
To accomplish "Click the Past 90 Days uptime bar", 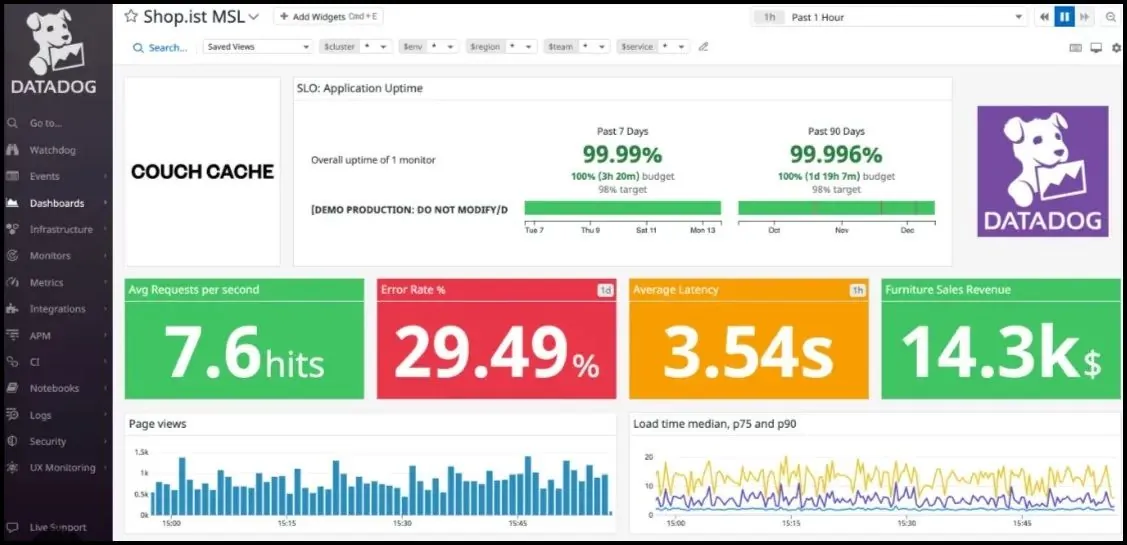I will coord(837,208).
